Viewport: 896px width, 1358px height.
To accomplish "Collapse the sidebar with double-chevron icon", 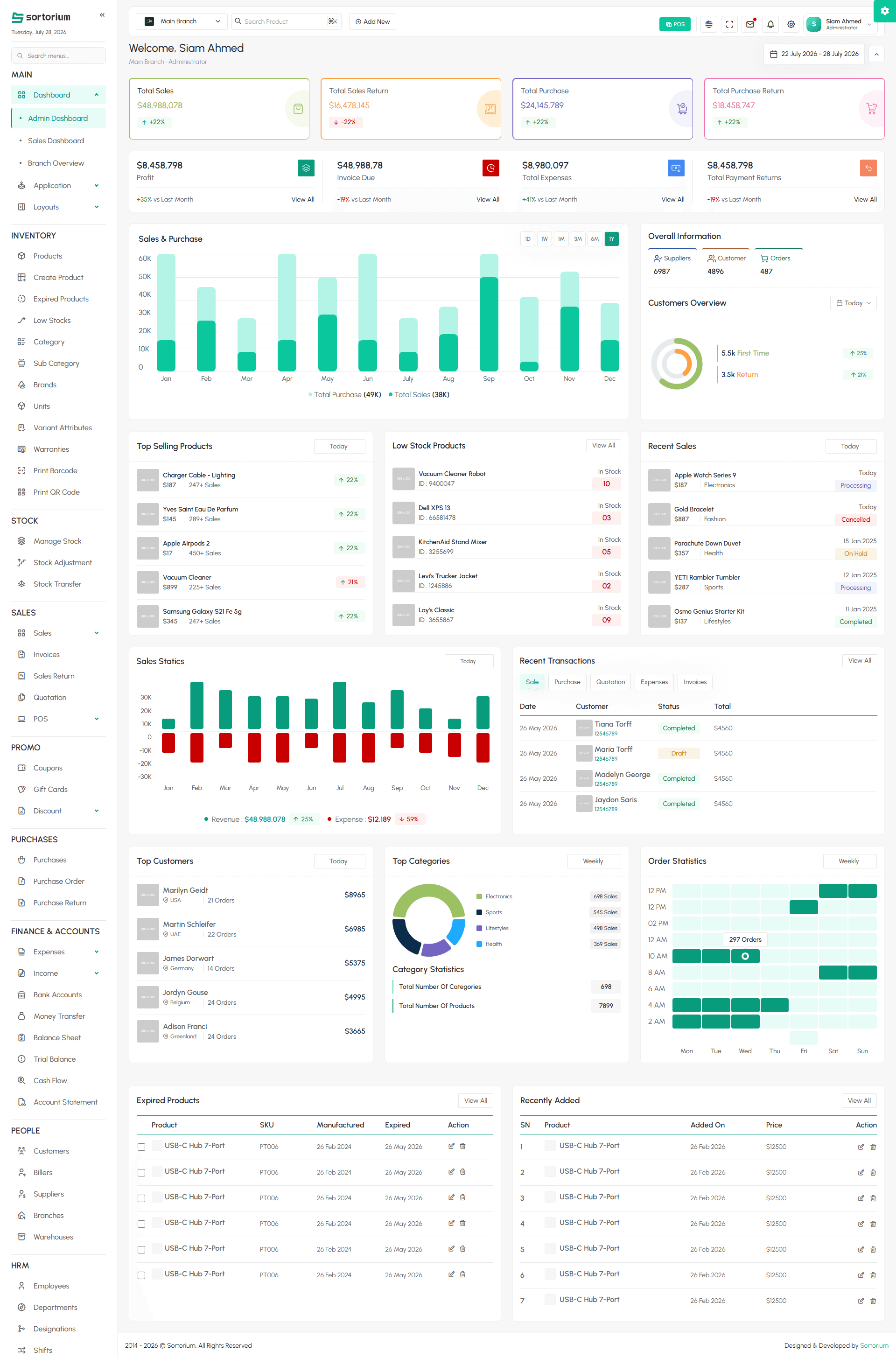I will 102,15.
